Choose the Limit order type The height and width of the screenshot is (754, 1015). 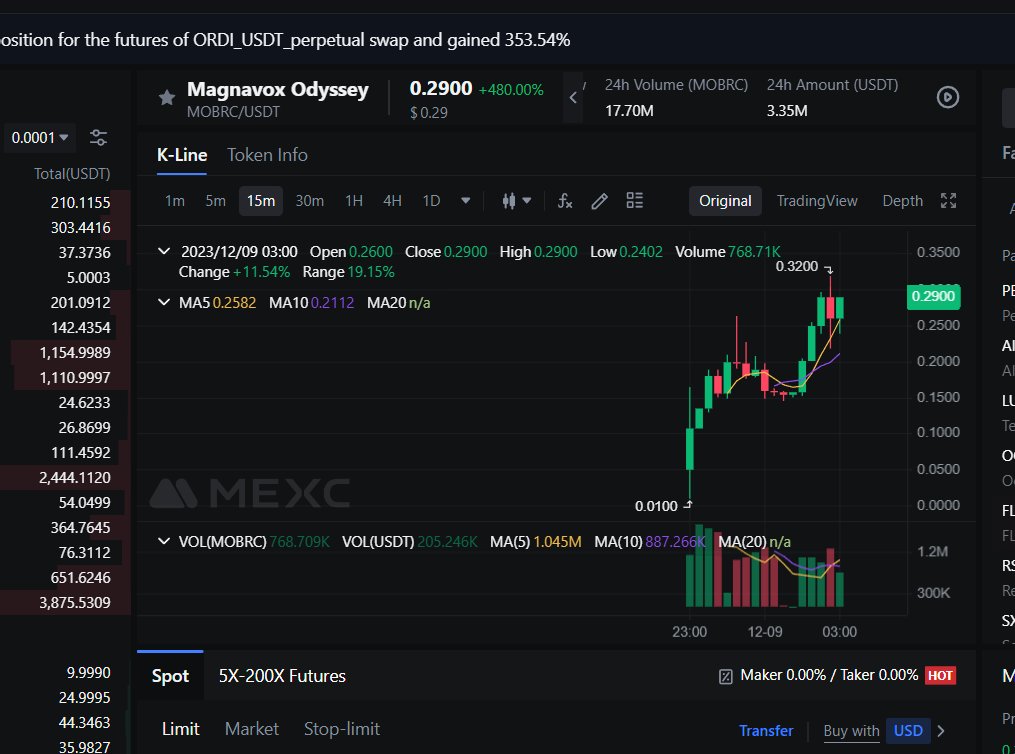(x=181, y=729)
